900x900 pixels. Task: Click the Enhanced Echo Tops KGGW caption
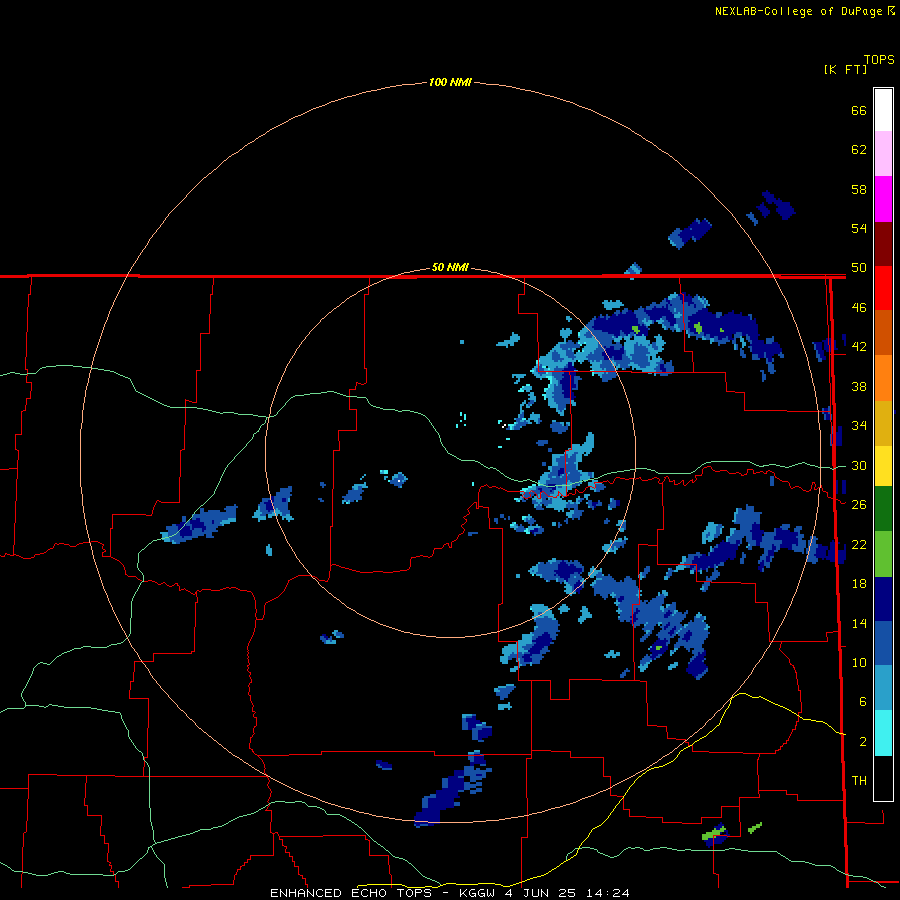click(449, 893)
